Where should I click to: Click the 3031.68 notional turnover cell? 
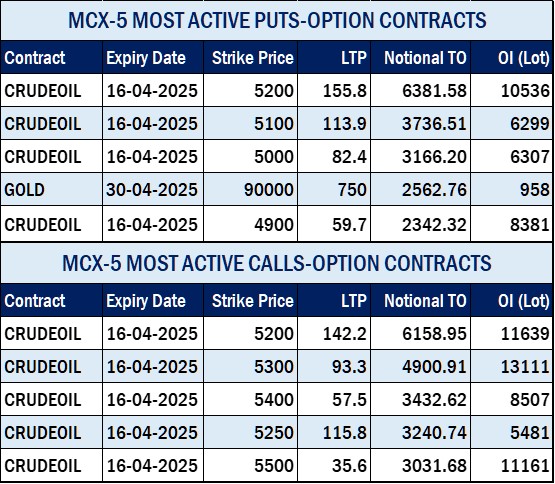coord(420,465)
